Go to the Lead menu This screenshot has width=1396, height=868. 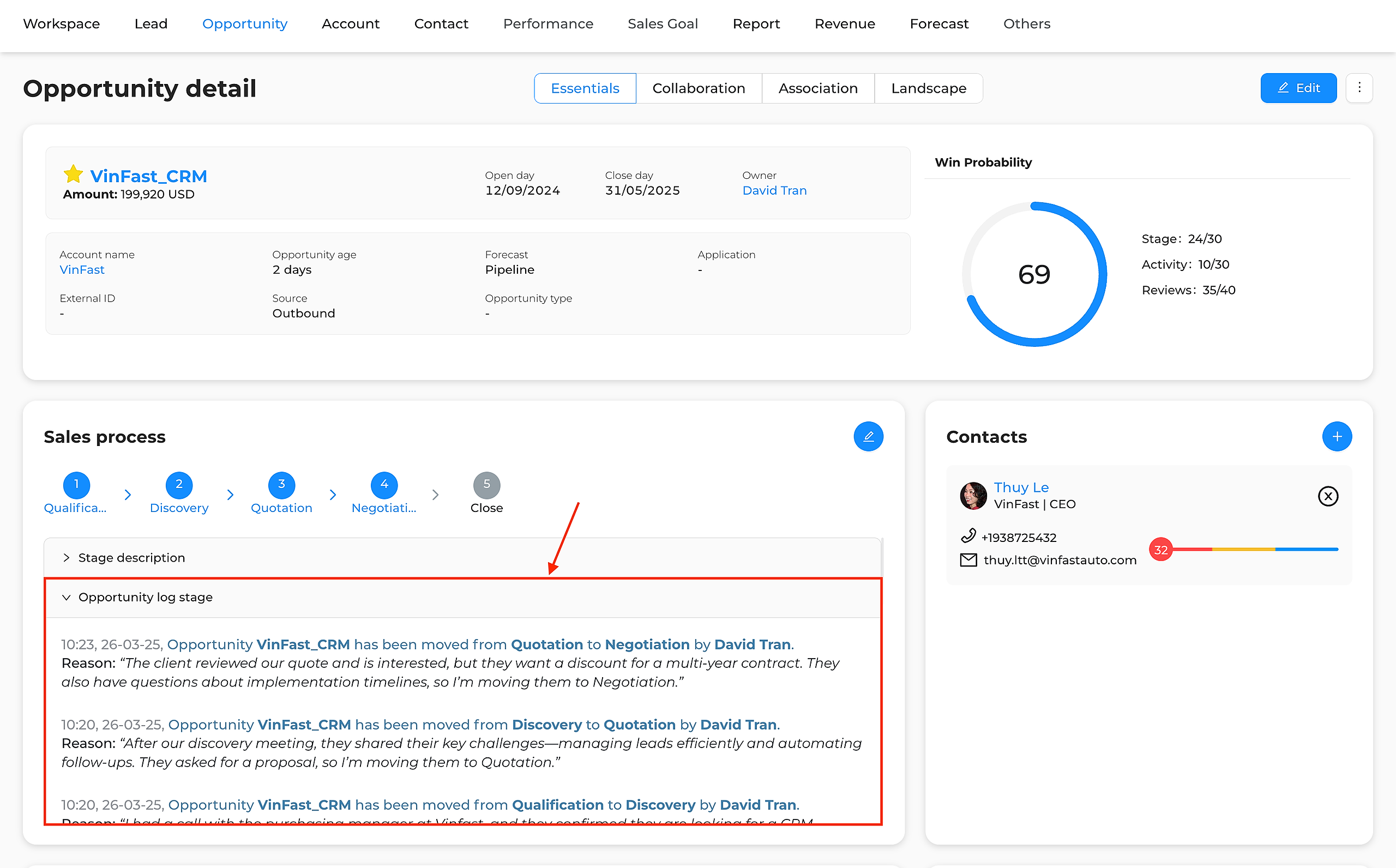(x=151, y=24)
